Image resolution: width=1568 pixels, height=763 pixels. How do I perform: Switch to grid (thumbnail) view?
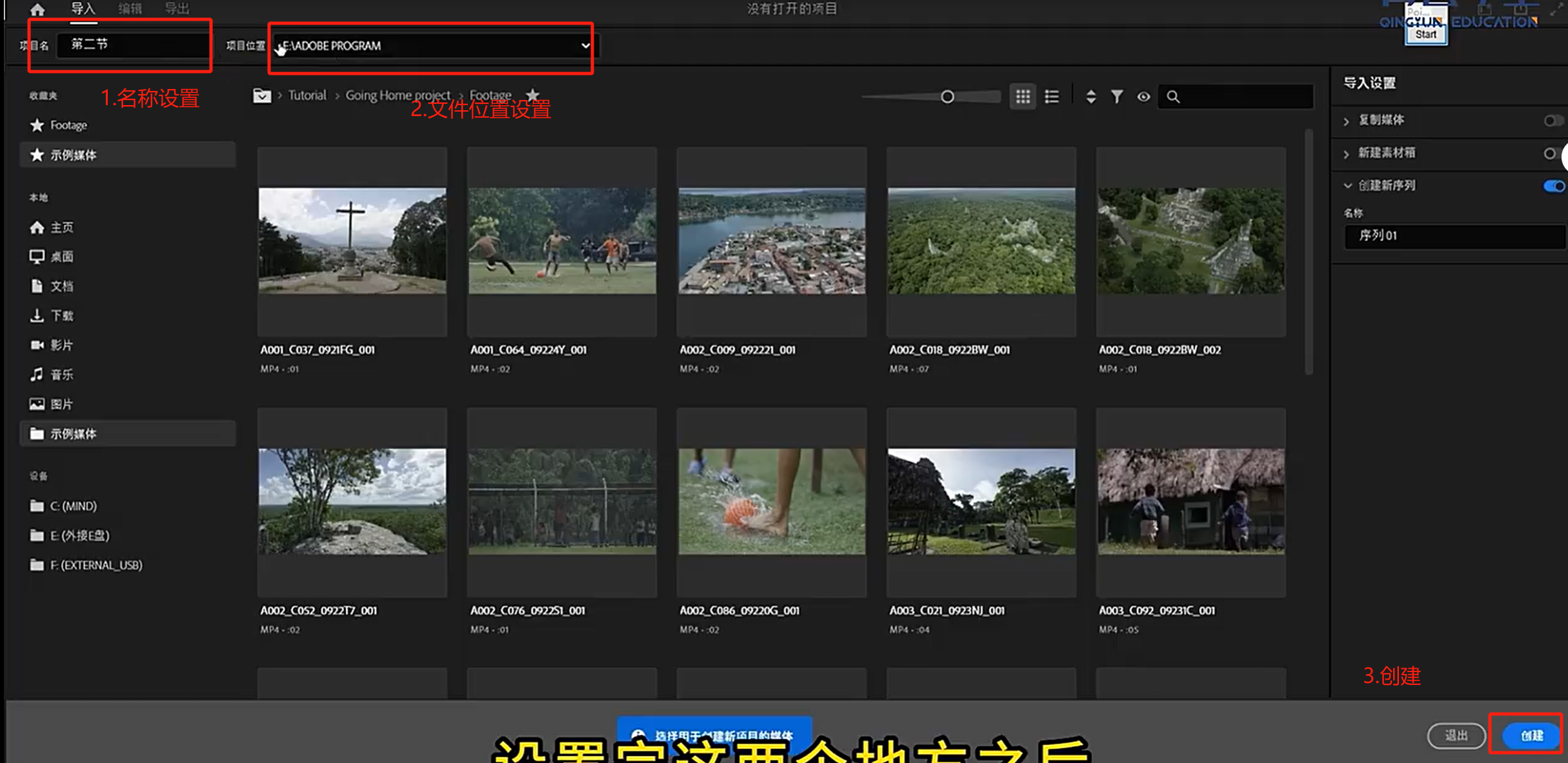coord(1023,97)
